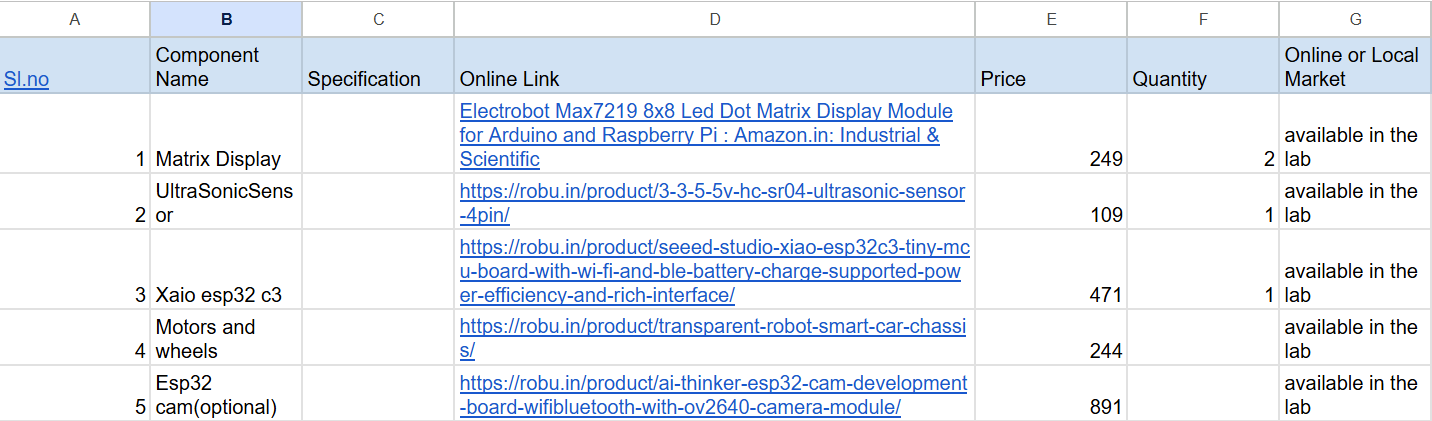Click the Online Link header cell
Image resolution: width=1432 pixels, height=421 pixels.
[x=714, y=66]
